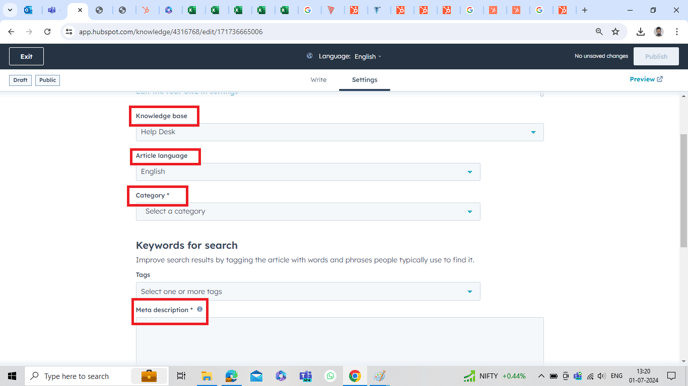The image size is (688, 386).
Task: Close the current HubSpot tab
Action: point(80,10)
